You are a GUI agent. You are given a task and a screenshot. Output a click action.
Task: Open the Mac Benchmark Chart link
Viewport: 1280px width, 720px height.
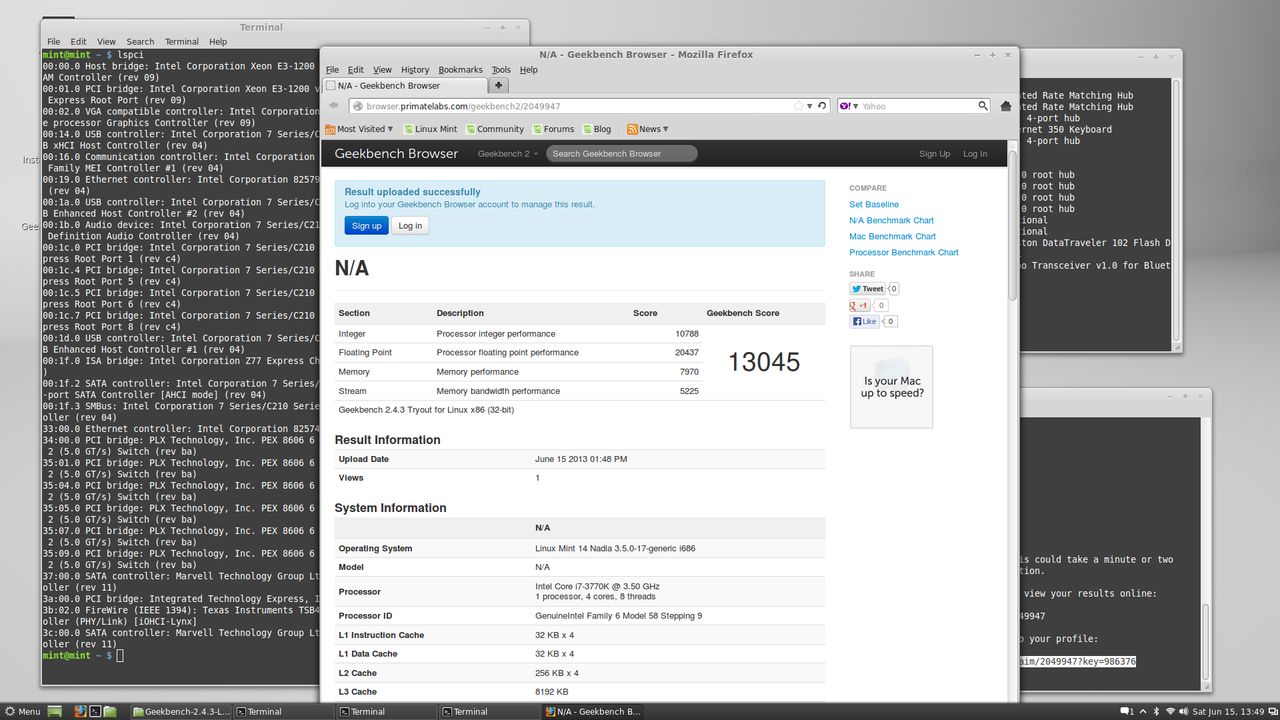pos(892,236)
